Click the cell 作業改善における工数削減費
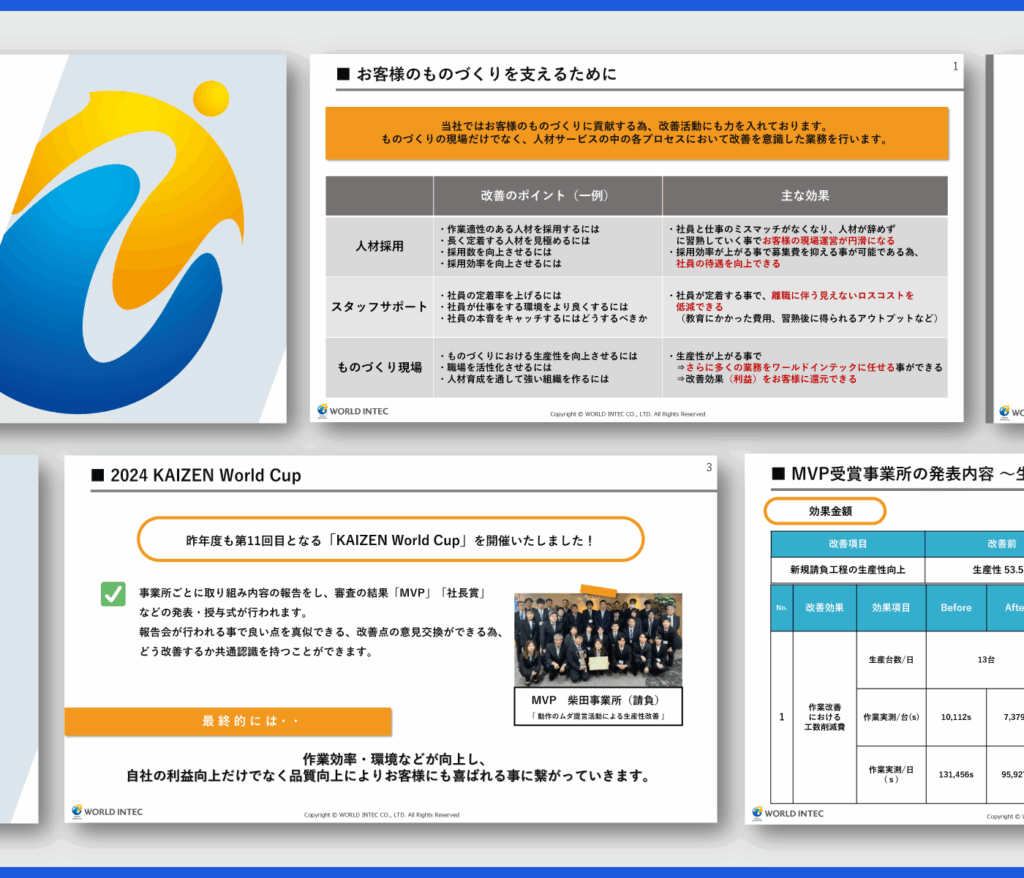This screenshot has width=1024, height=878. click(x=824, y=717)
